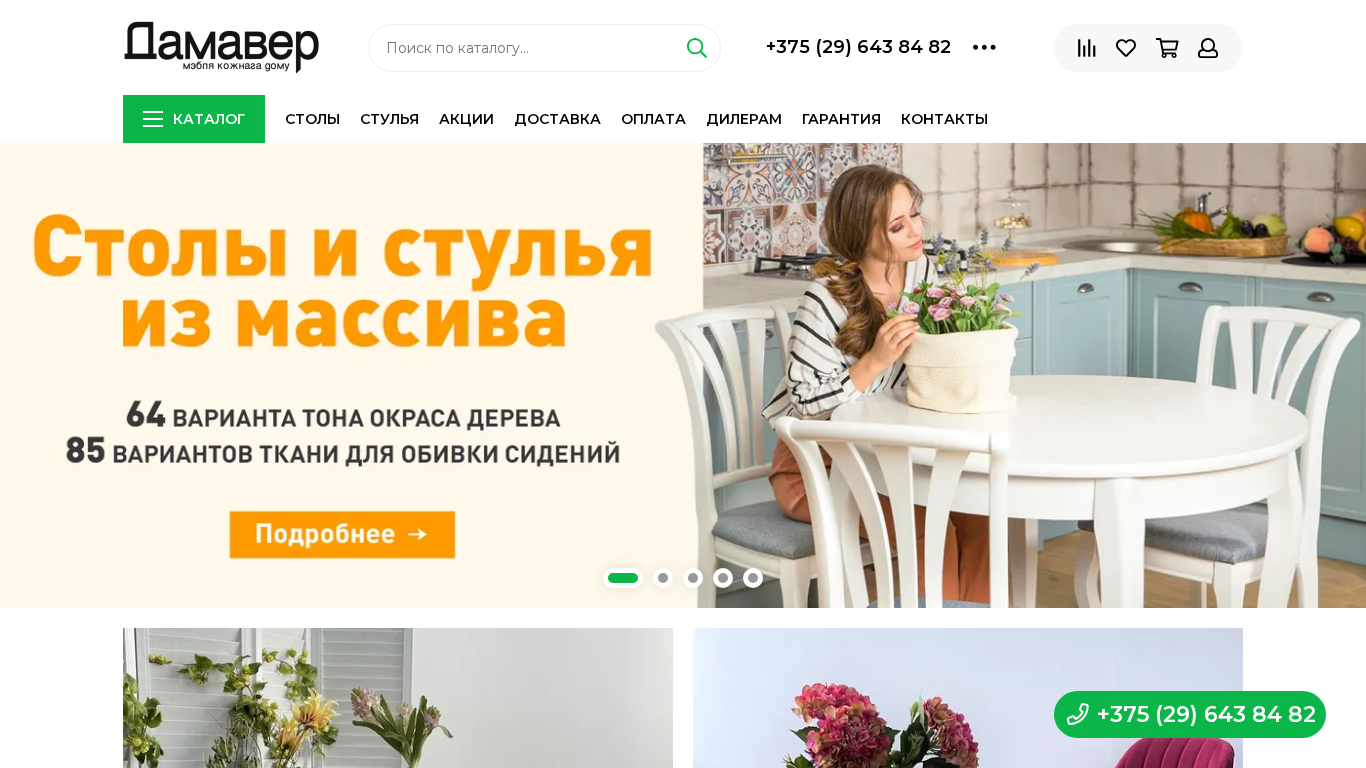Click the hamburger icon in Каталог button
The image size is (1366, 768).
click(153, 119)
